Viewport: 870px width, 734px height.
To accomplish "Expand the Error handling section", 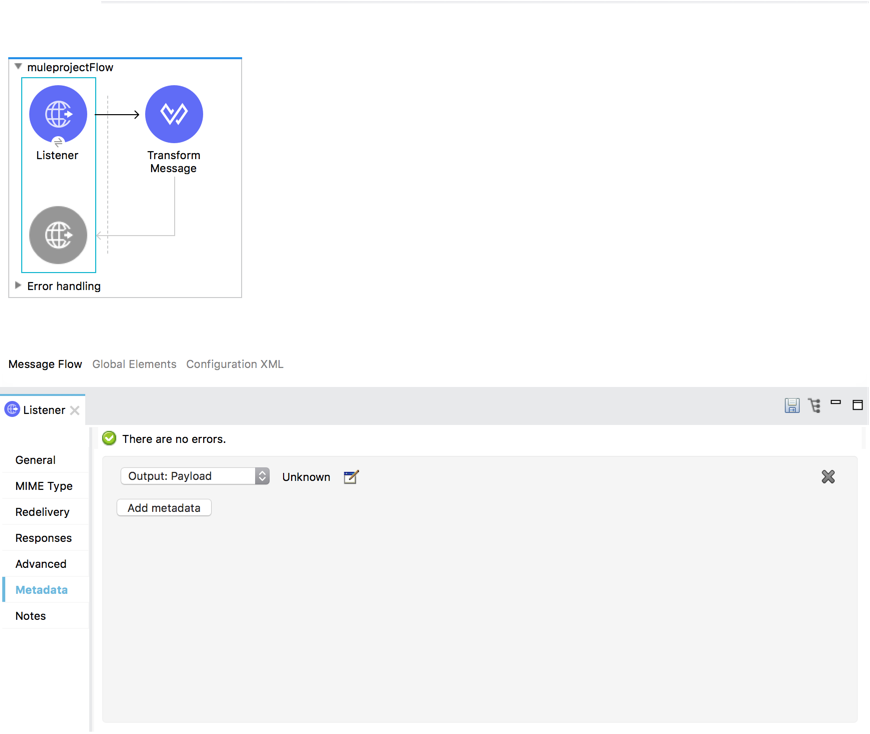I will tap(17, 285).
